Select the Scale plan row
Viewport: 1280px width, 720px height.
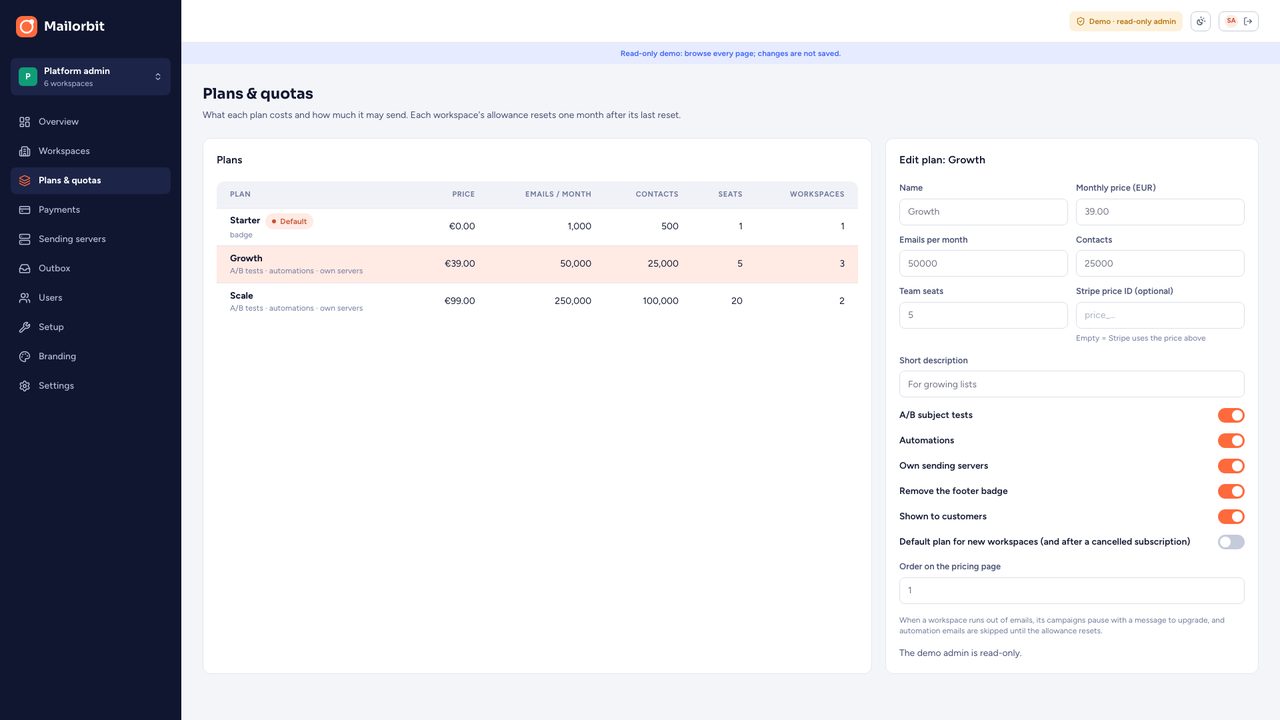537,301
